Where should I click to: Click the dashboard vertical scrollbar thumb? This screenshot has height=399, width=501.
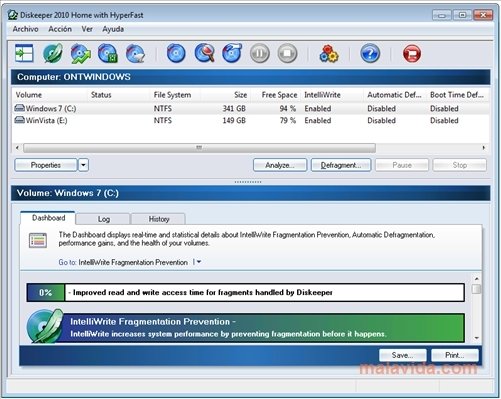[x=477, y=289]
